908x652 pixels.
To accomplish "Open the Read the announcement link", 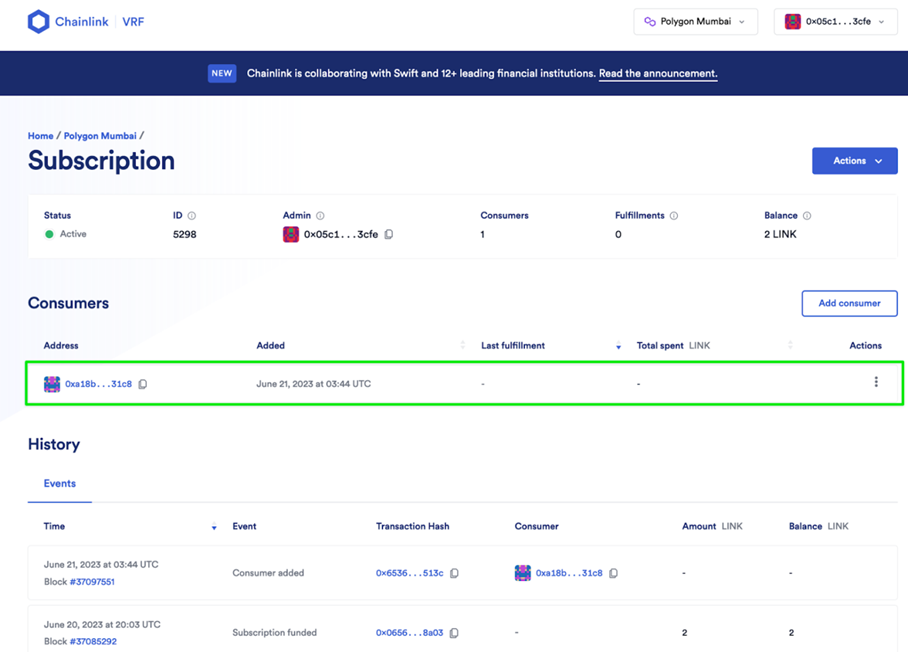I will point(658,74).
